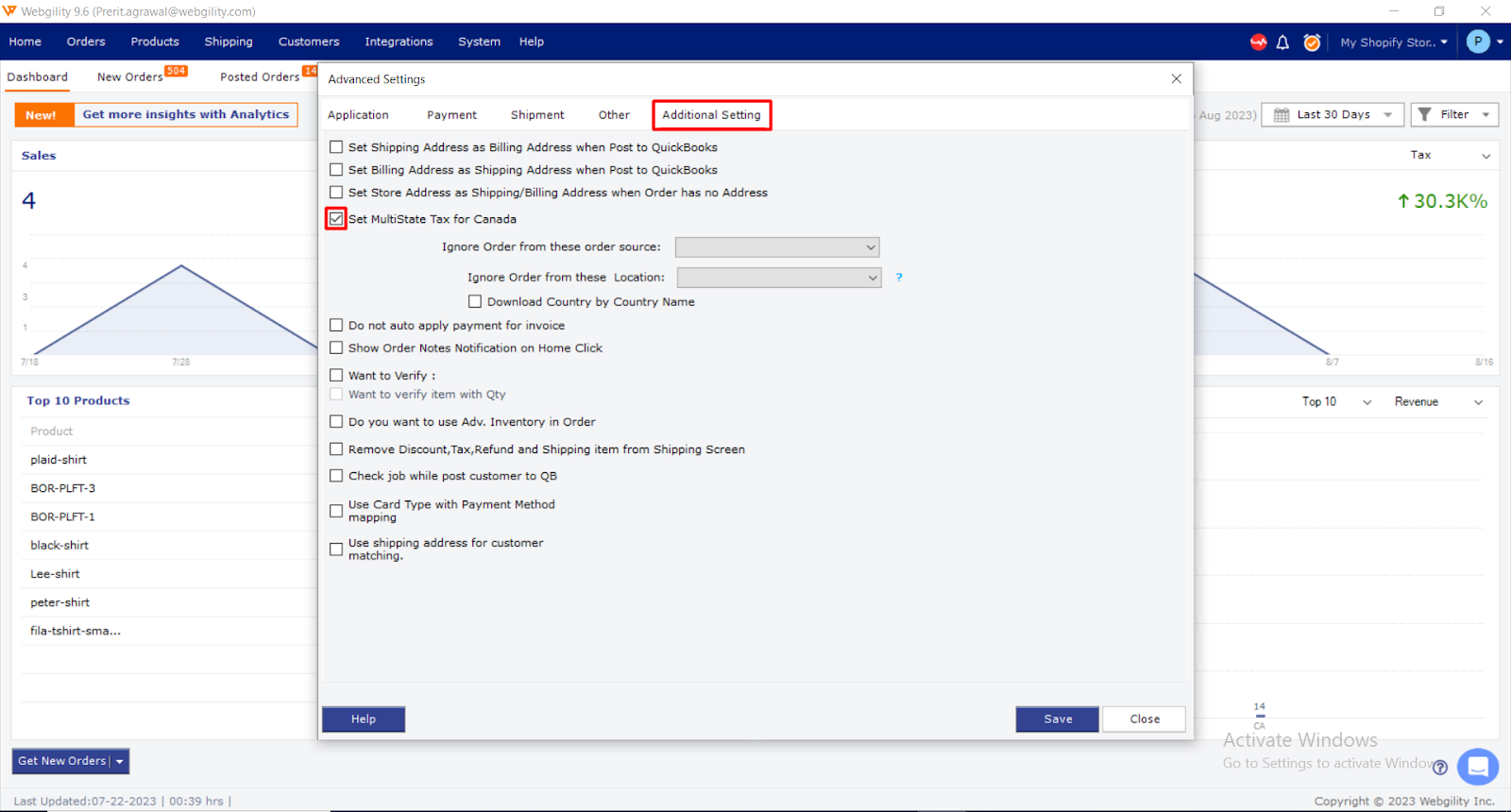
Task: Open the Integrations menu
Action: (399, 42)
